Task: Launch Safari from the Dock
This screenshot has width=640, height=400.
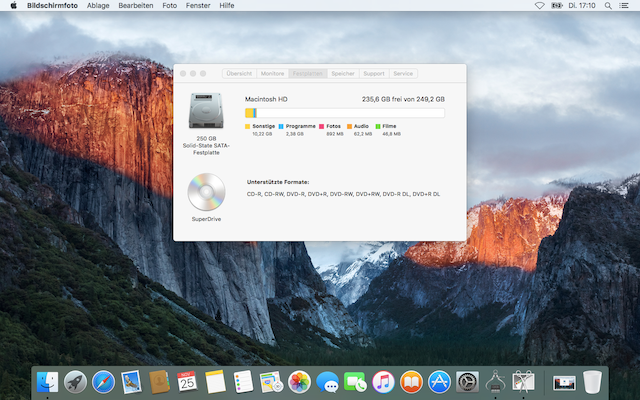Action: pyautogui.click(x=103, y=381)
